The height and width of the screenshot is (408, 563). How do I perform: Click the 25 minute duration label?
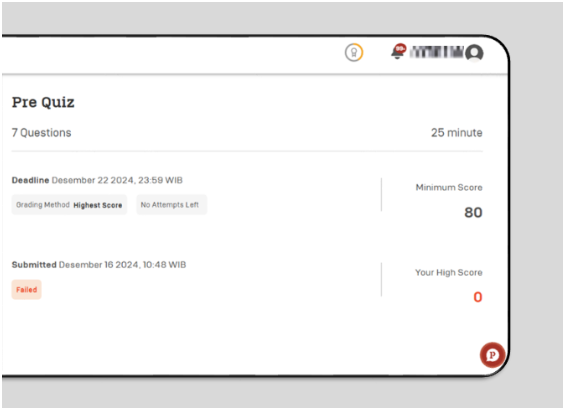(x=457, y=133)
